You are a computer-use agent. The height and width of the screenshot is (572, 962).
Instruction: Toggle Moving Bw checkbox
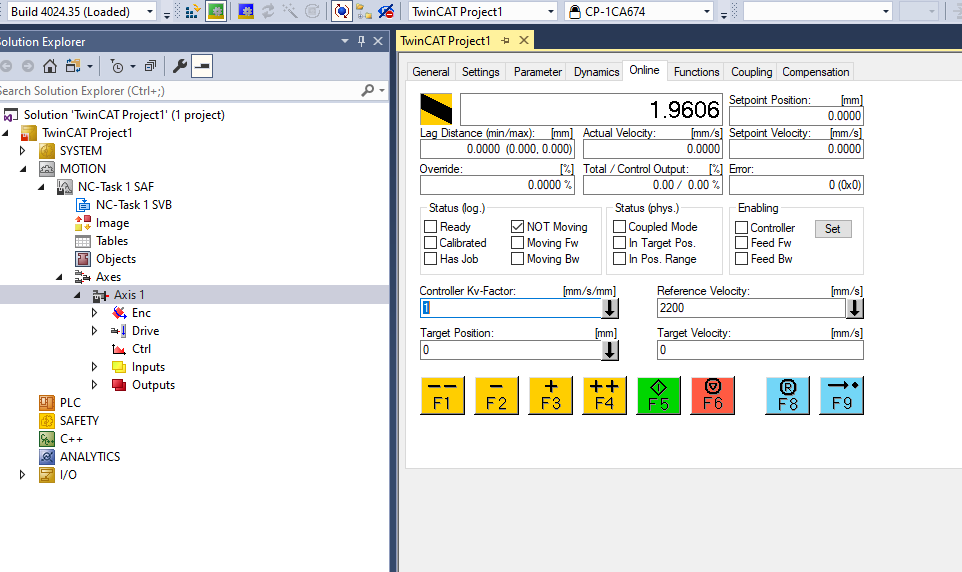517,259
